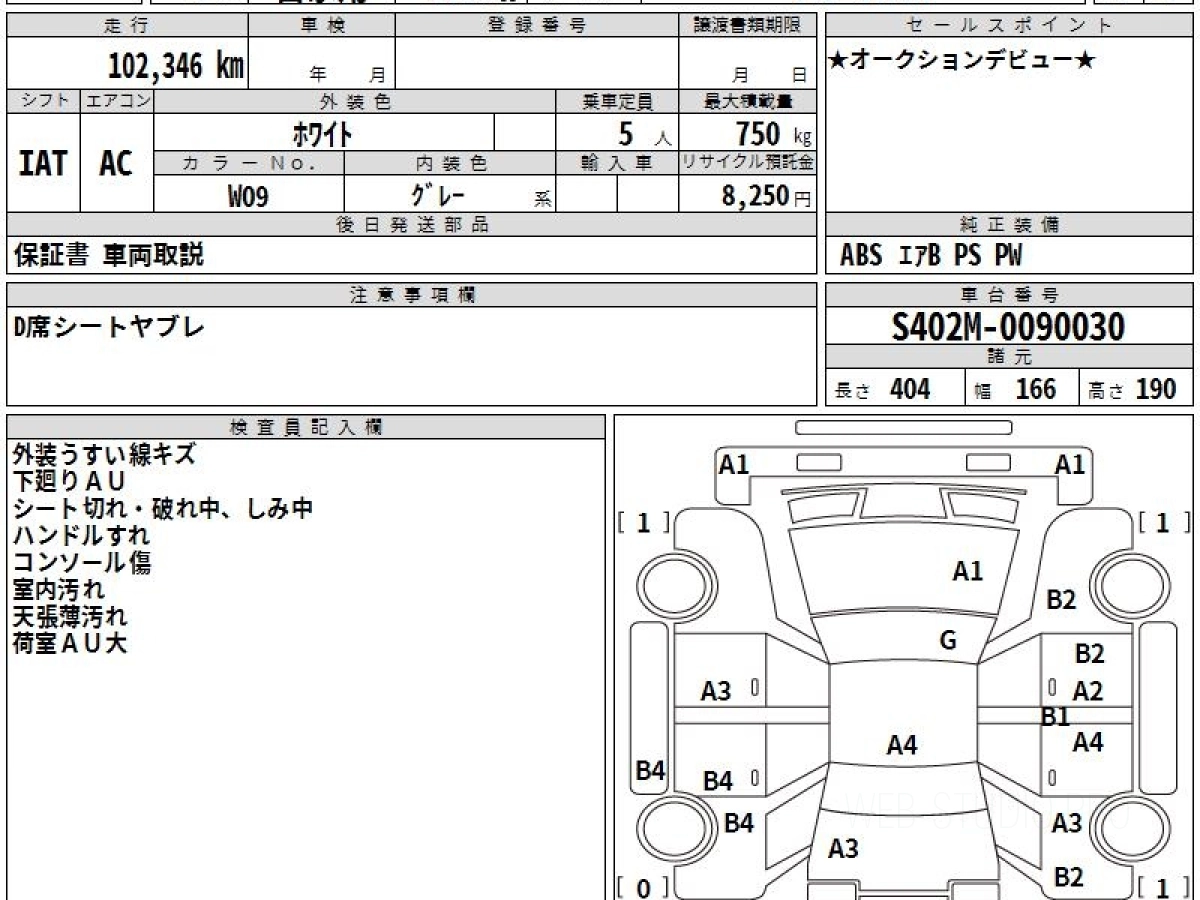Select the セールスポイント header

point(1010,26)
